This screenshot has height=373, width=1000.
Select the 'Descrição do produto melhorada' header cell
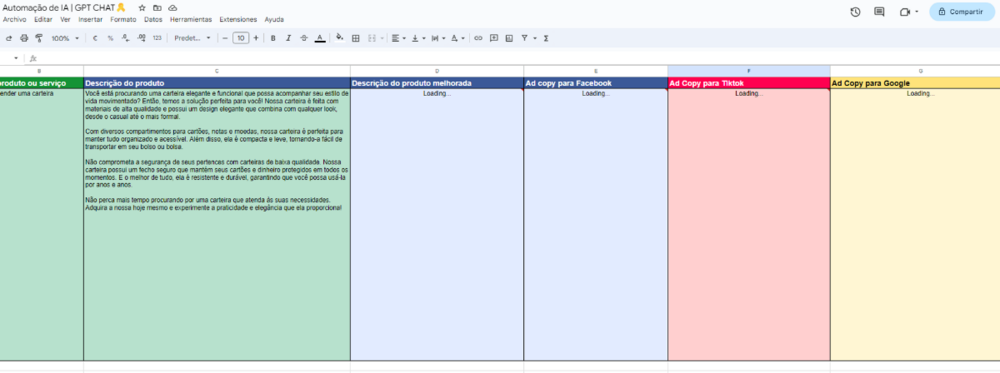click(x=437, y=83)
